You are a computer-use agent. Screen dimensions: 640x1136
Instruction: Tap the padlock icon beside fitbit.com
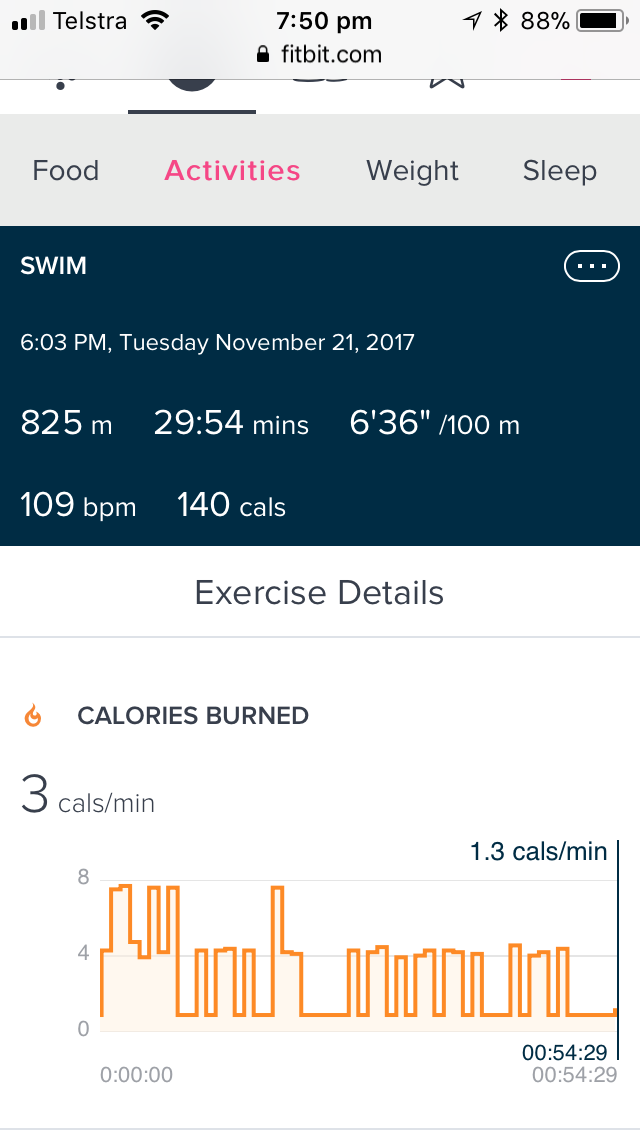tap(264, 55)
